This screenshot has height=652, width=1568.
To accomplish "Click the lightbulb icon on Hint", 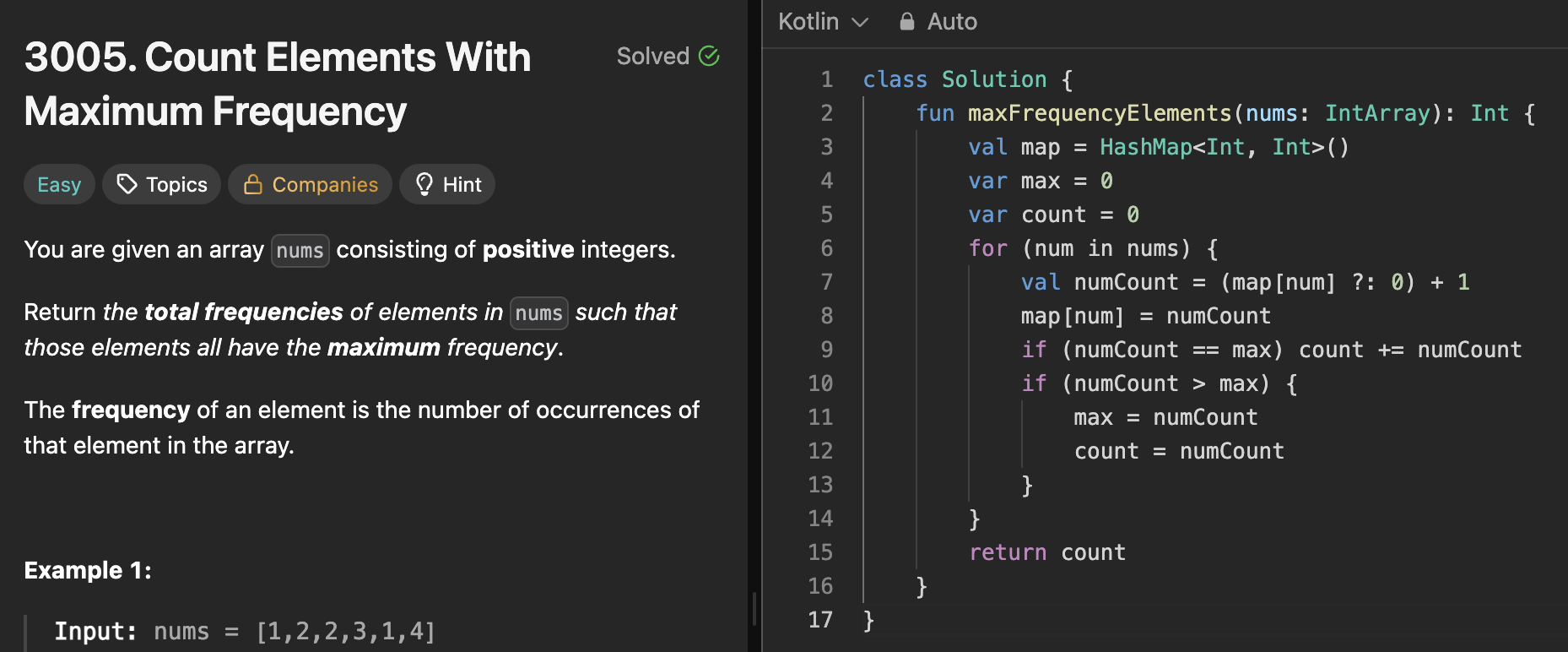I will coord(424,184).
